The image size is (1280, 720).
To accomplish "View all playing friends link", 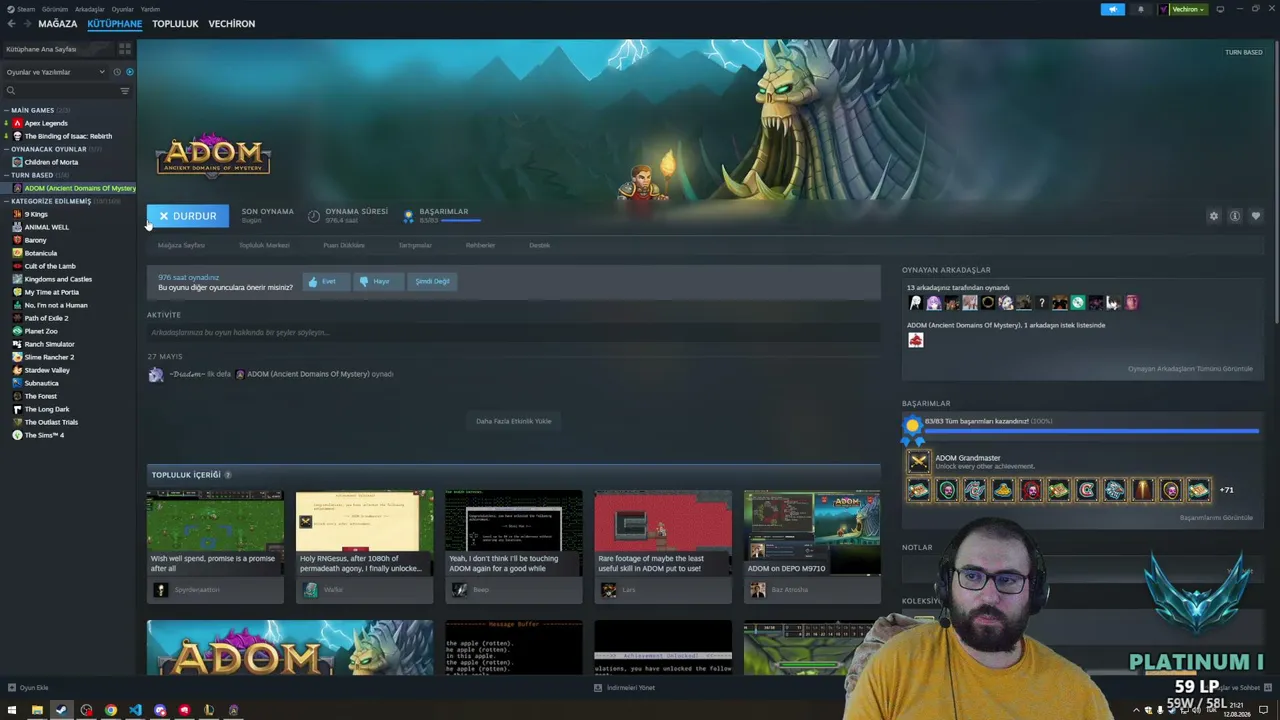I will [1190, 369].
